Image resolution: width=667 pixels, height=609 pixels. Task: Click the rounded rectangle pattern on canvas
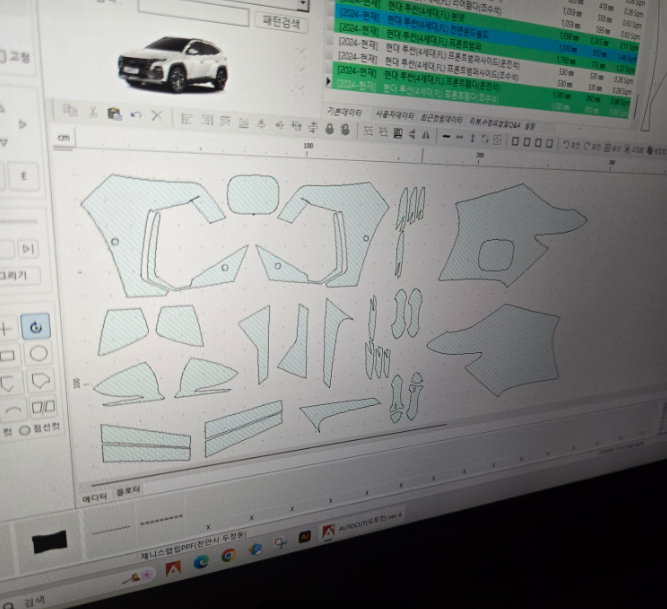pyautogui.click(x=253, y=194)
